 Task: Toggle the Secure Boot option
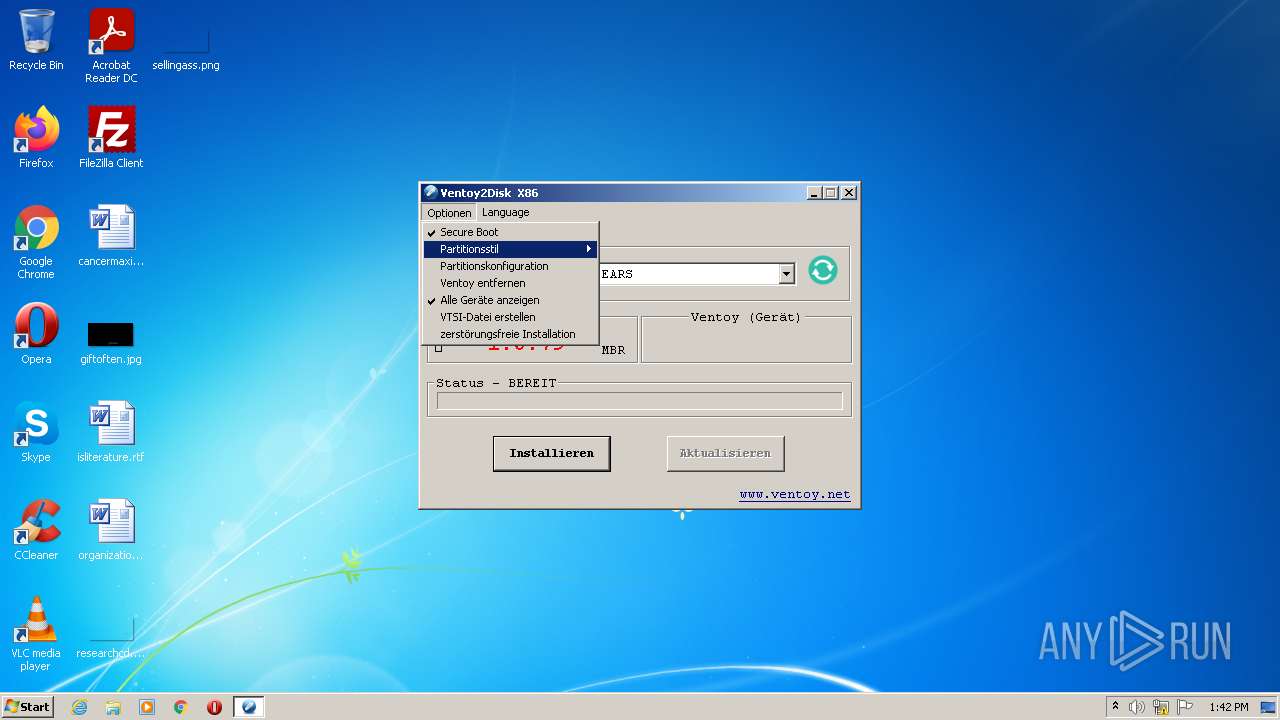(510, 232)
